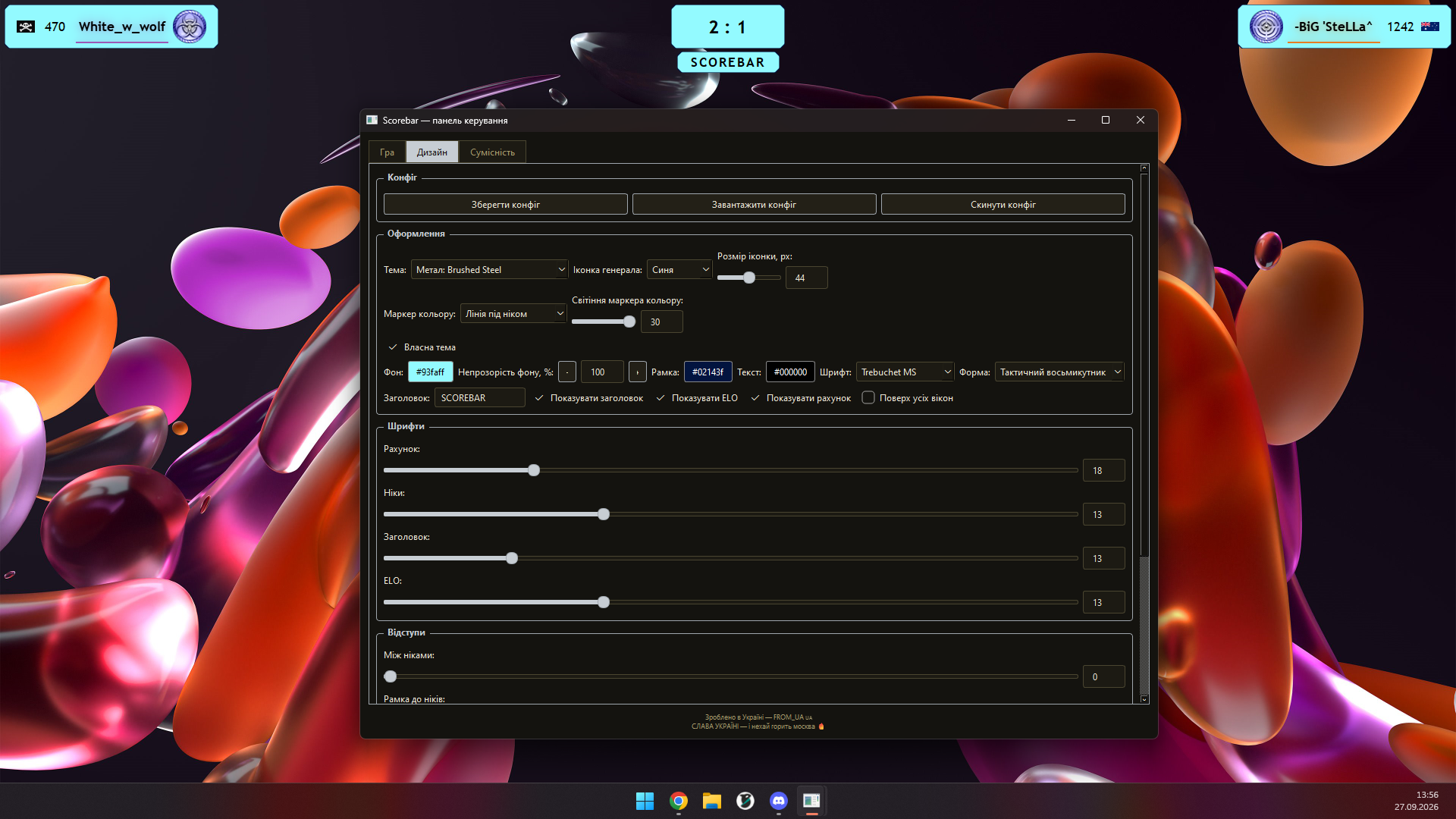Click the Windows Start button
1456x819 pixels.
645,801
